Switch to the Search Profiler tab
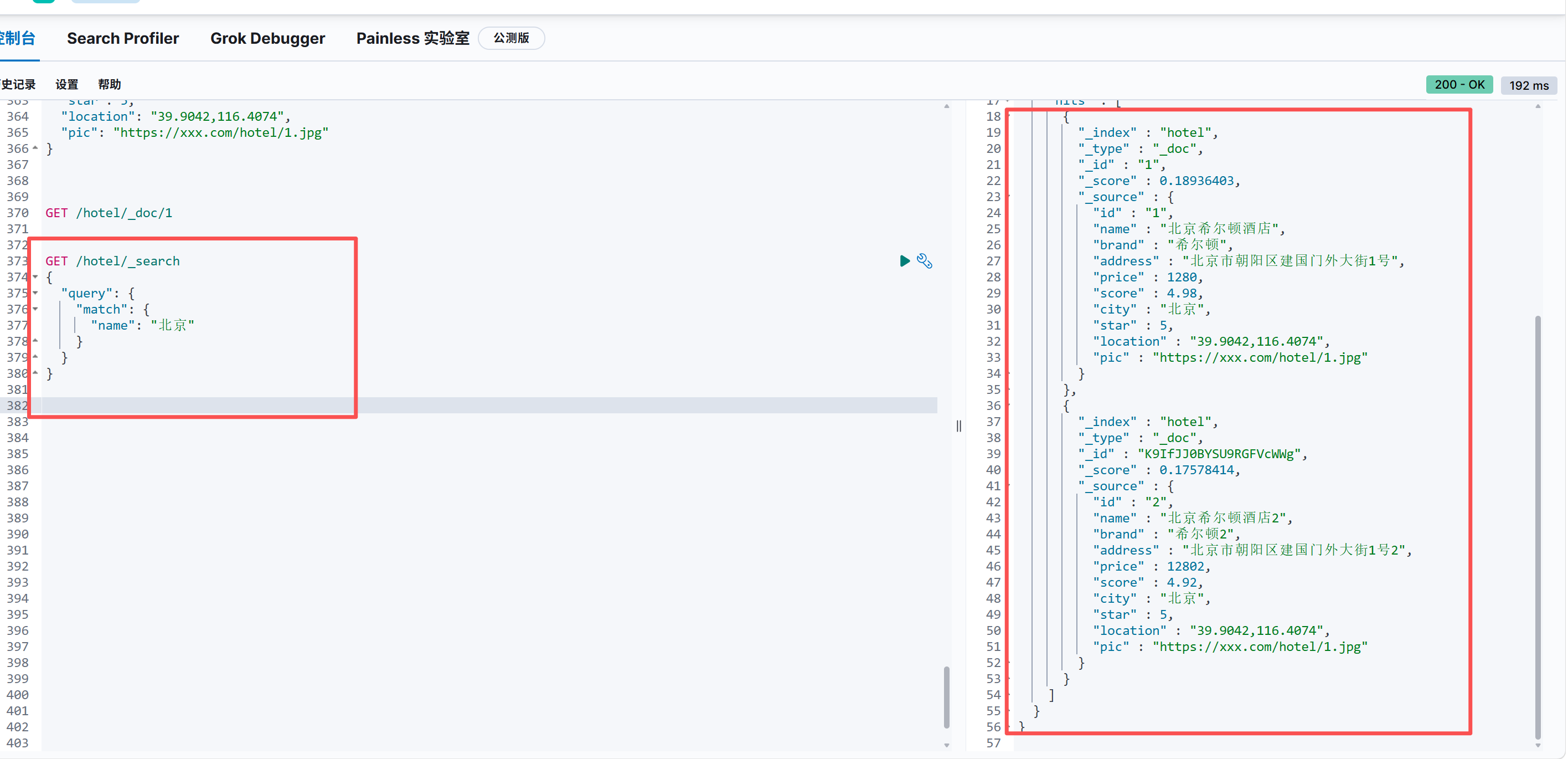This screenshot has height=759, width=1568. 122,38
